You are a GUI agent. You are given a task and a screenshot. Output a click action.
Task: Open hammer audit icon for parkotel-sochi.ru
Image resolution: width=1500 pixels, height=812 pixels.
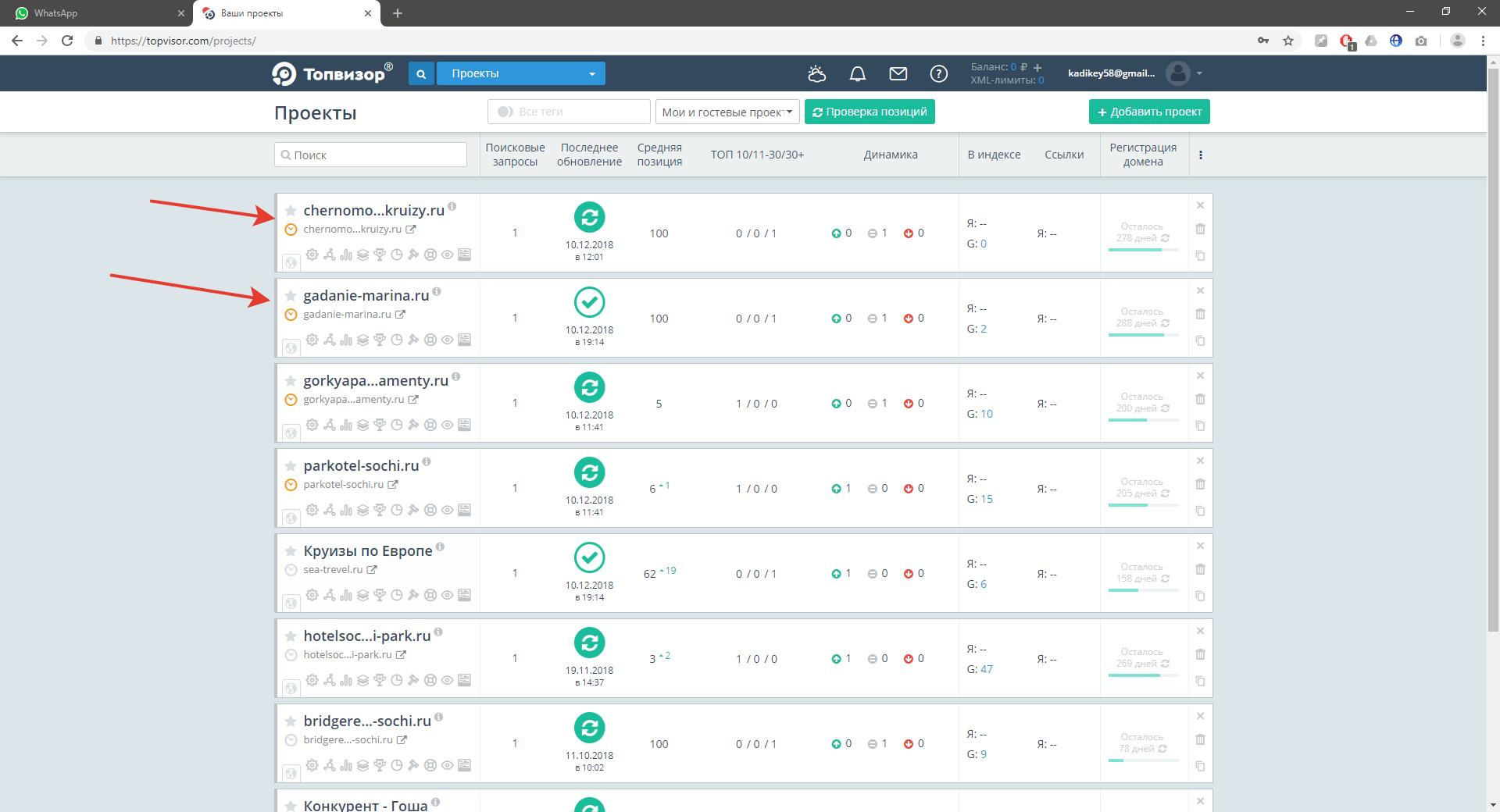coord(413,510)
